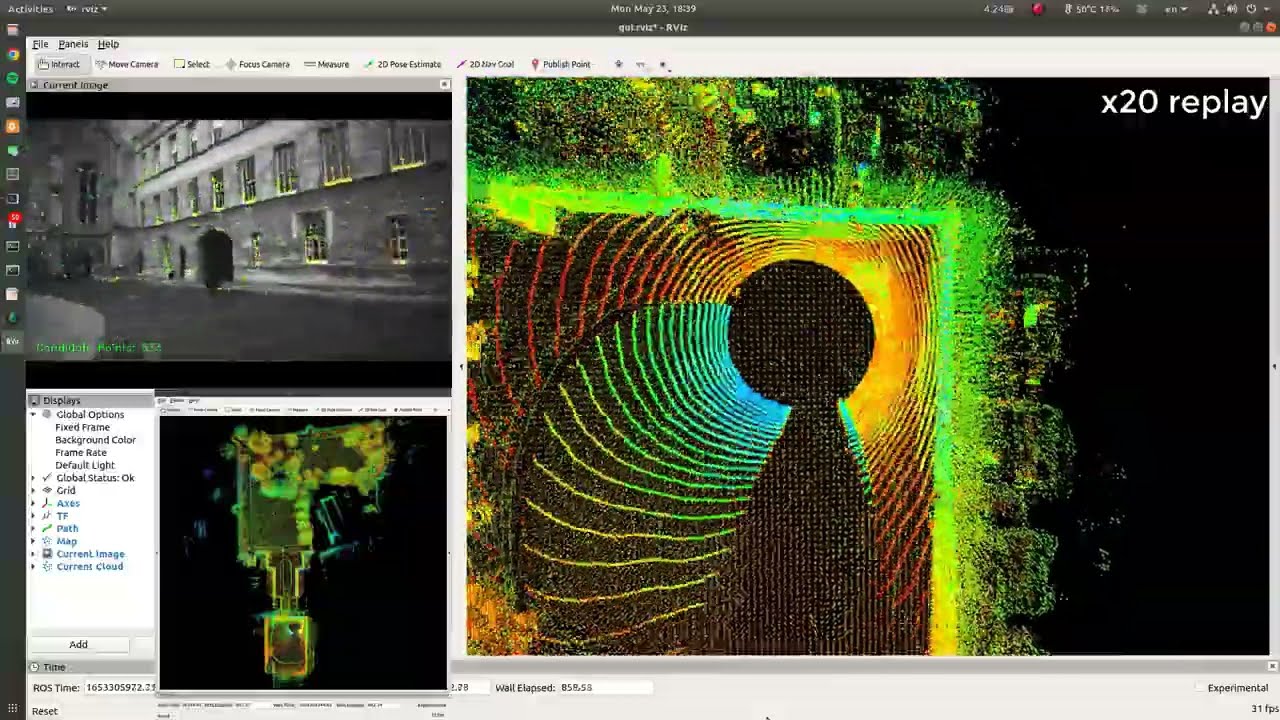
Task: Open Activities overview
Action: tap(30, 9)
